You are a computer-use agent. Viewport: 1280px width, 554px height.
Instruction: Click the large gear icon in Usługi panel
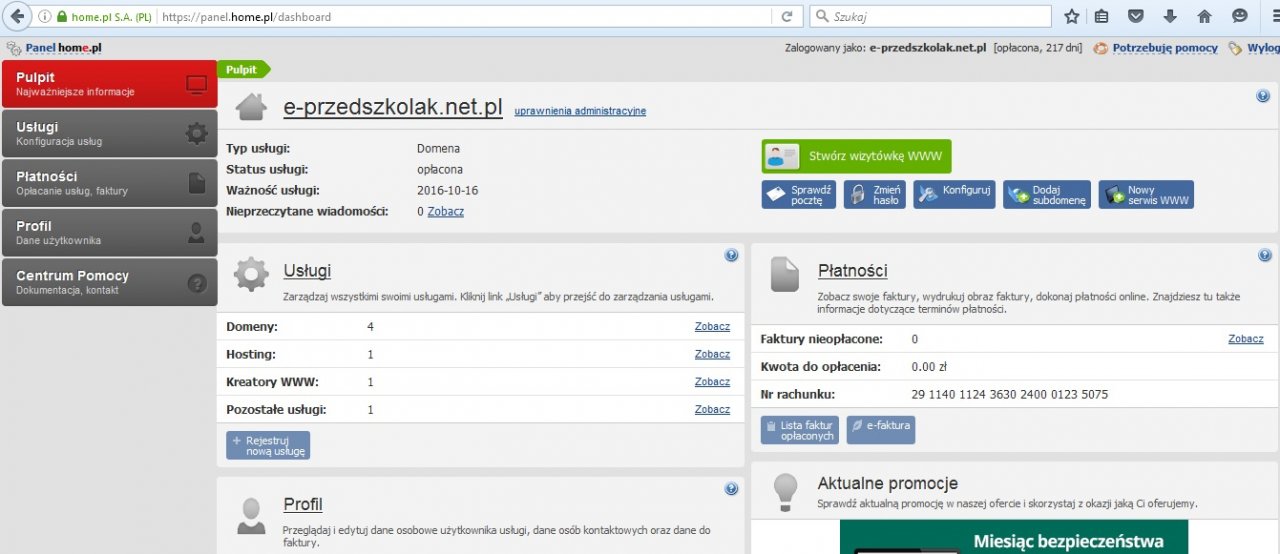251,274
